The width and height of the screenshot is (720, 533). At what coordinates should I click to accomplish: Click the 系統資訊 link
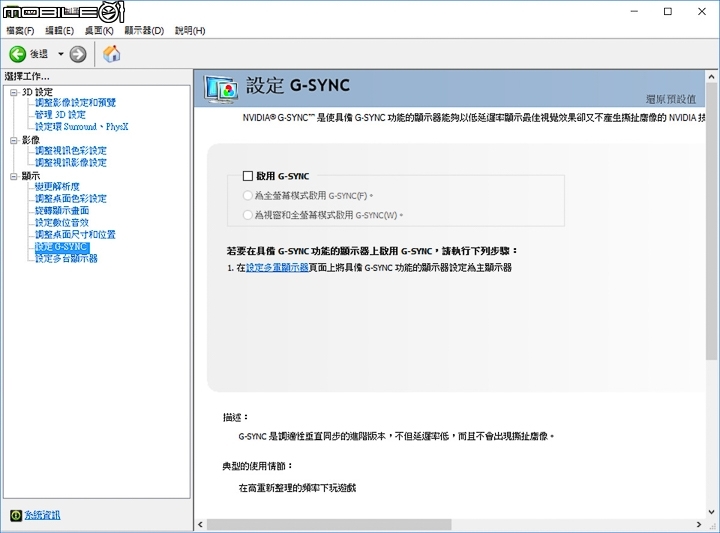(x=42, y=515)
